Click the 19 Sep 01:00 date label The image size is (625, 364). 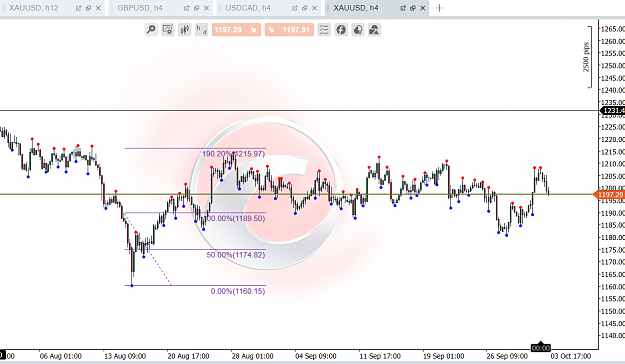(443, 356)
